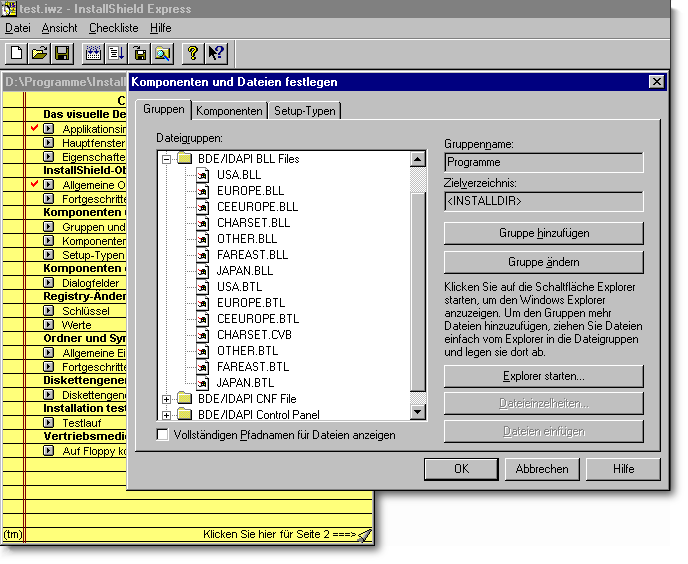Click the arrow button beside Testlauf

[x=48, y=423]
